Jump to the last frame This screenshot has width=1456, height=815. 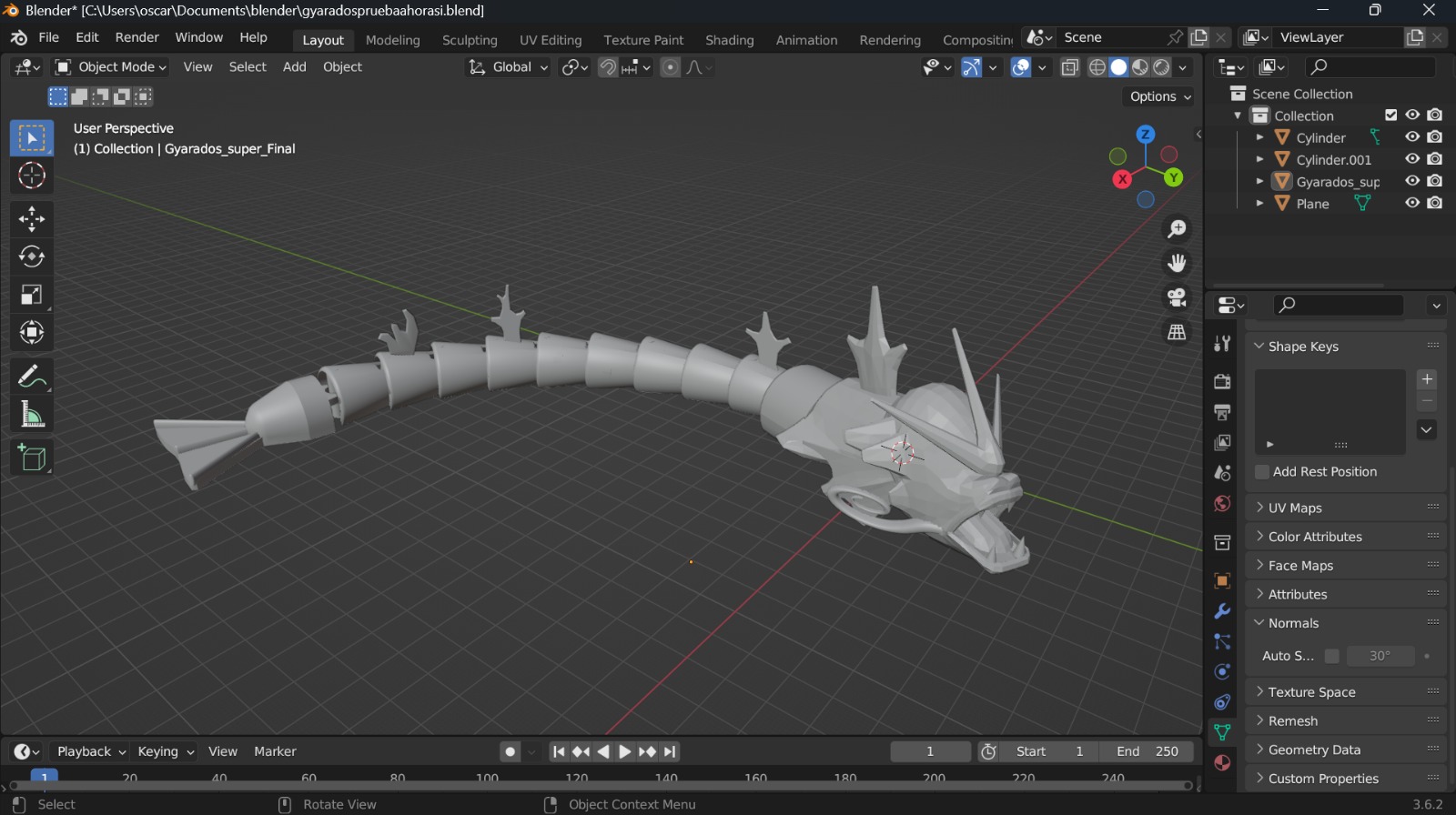(670, 751)
